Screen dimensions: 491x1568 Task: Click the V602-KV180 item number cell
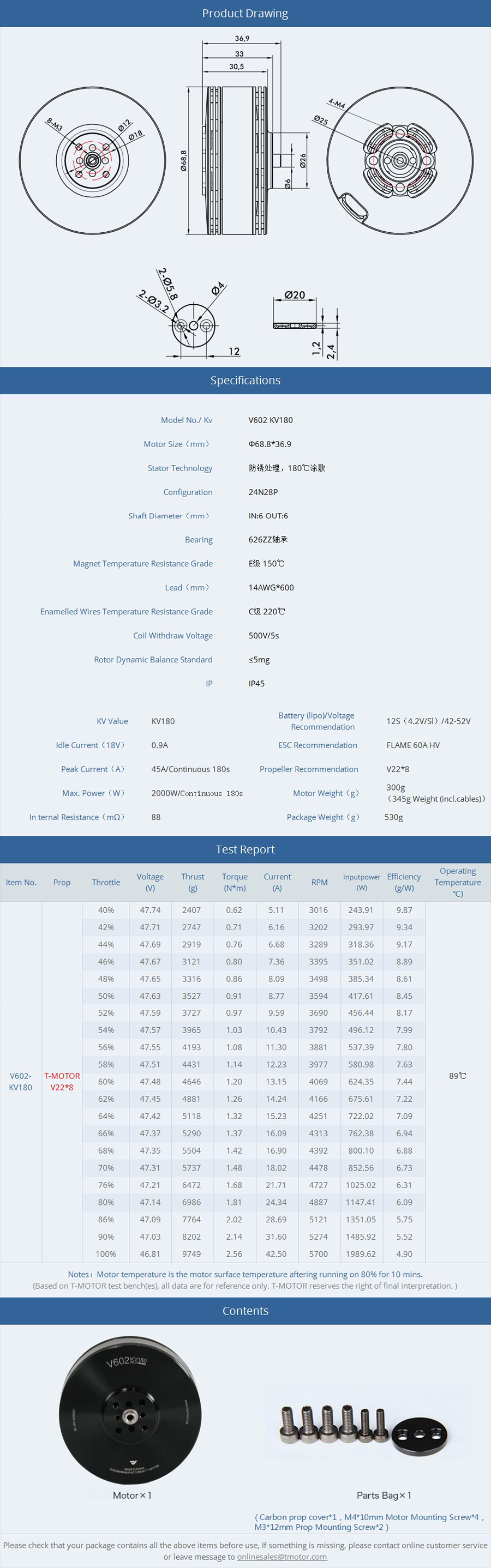click(21, 1081)
